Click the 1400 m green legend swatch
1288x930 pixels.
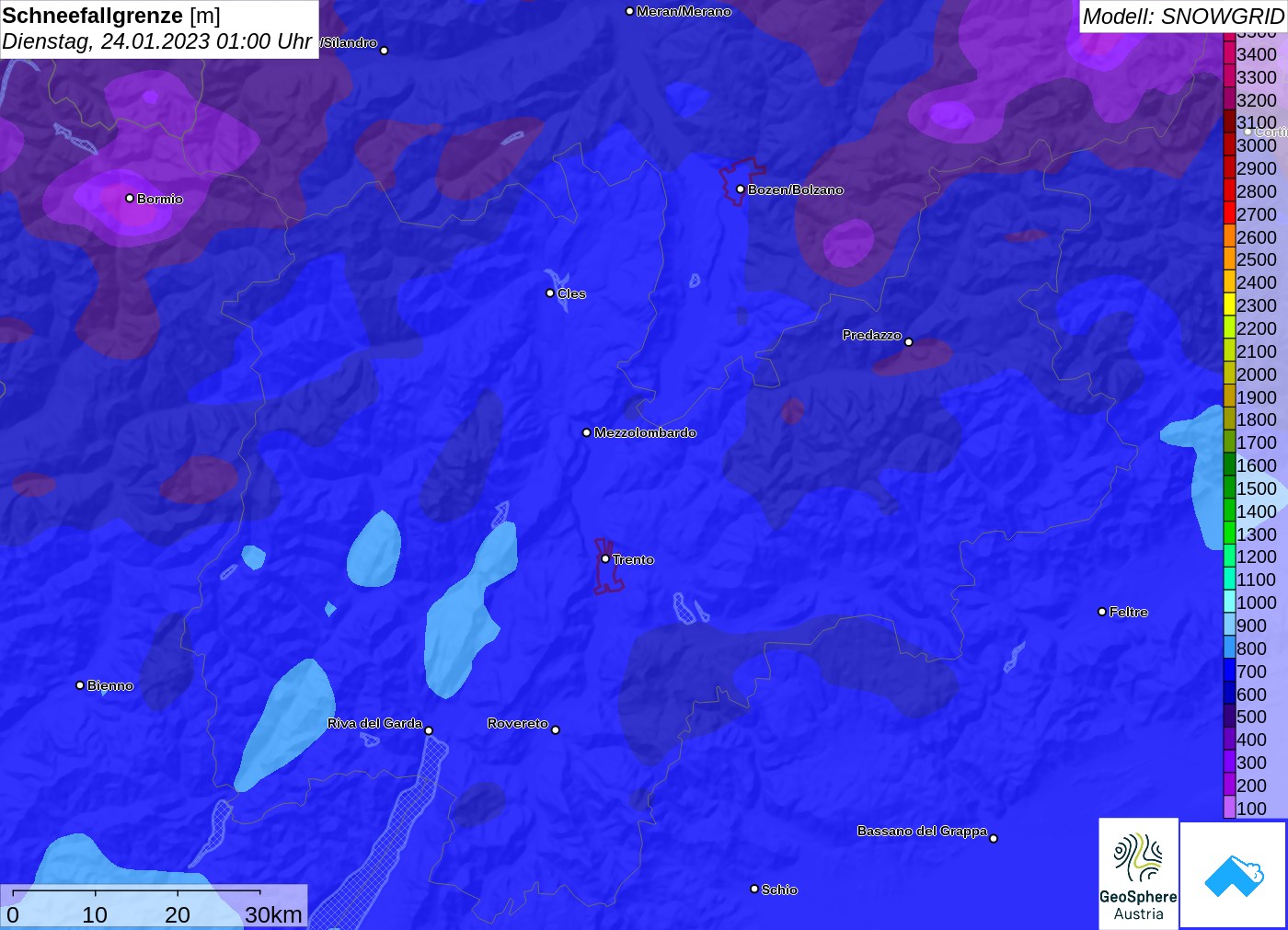click(1229, 511)
